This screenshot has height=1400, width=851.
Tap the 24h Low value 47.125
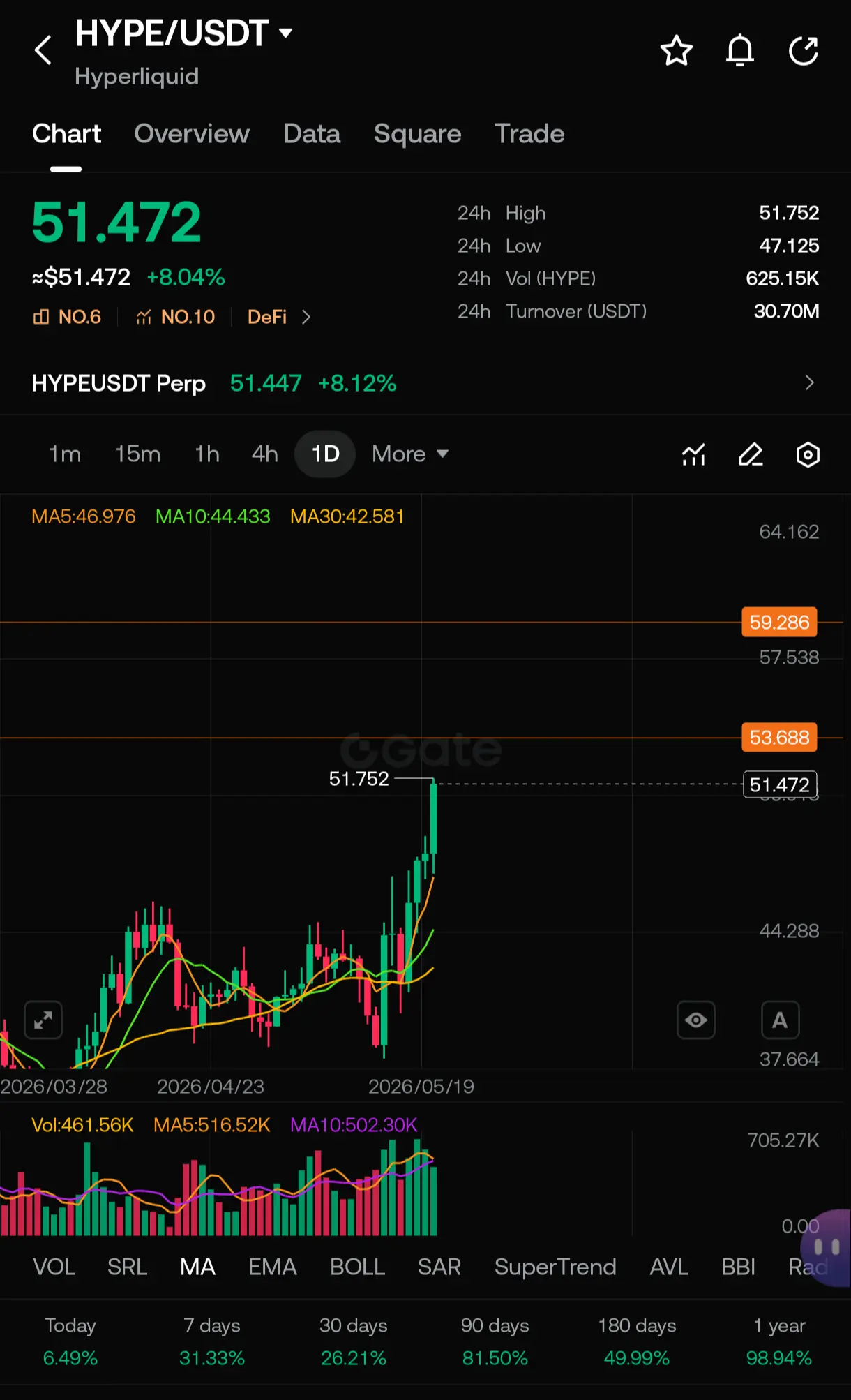(789, 246)
